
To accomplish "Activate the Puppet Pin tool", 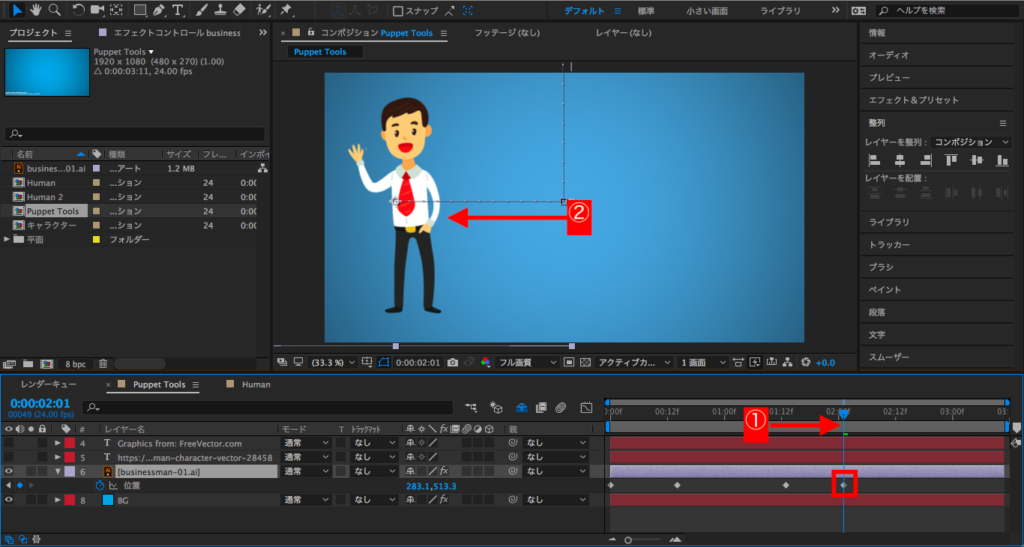I will point(287,10).
